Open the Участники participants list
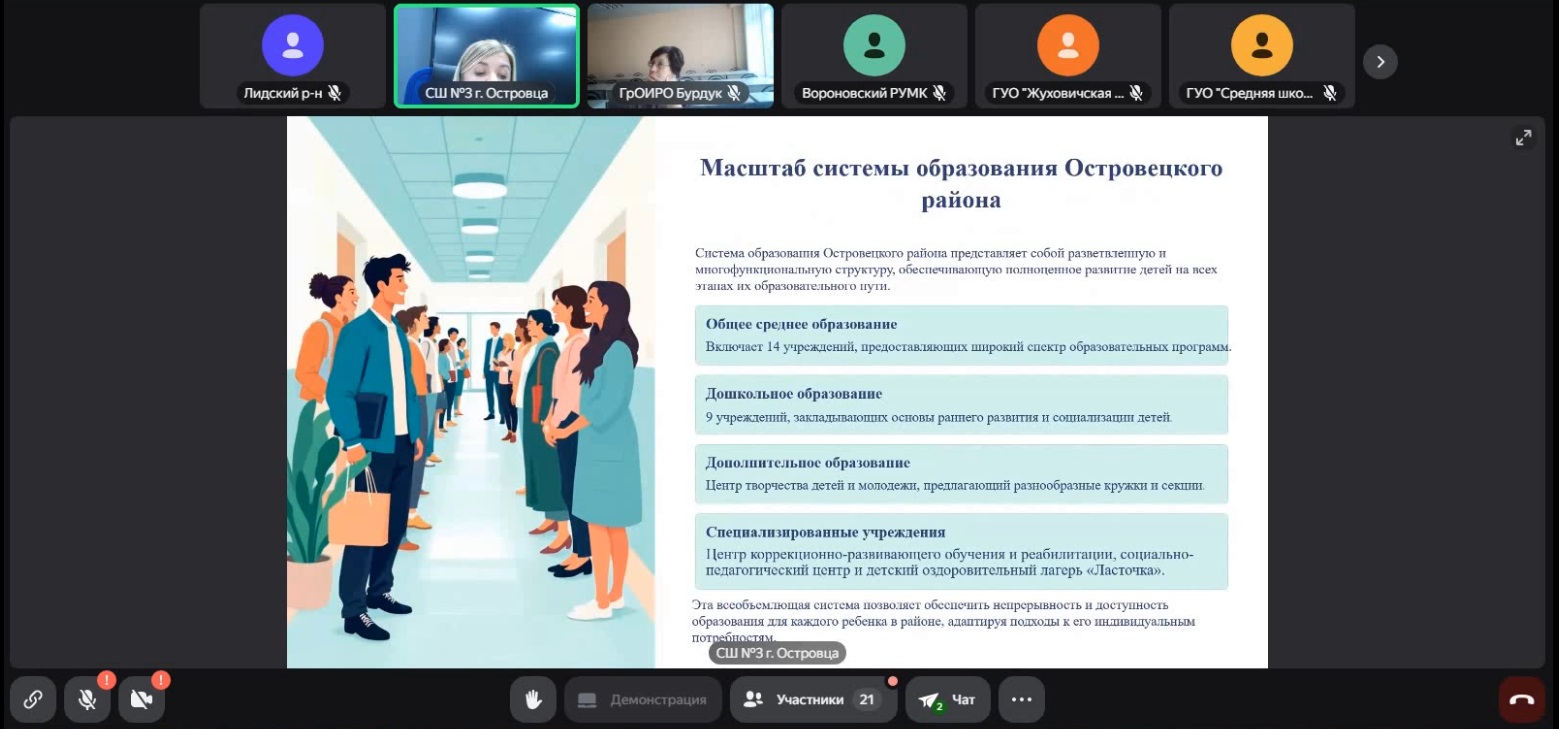The width and height of the screenshot is (1559, 729). tap(810, 699)
